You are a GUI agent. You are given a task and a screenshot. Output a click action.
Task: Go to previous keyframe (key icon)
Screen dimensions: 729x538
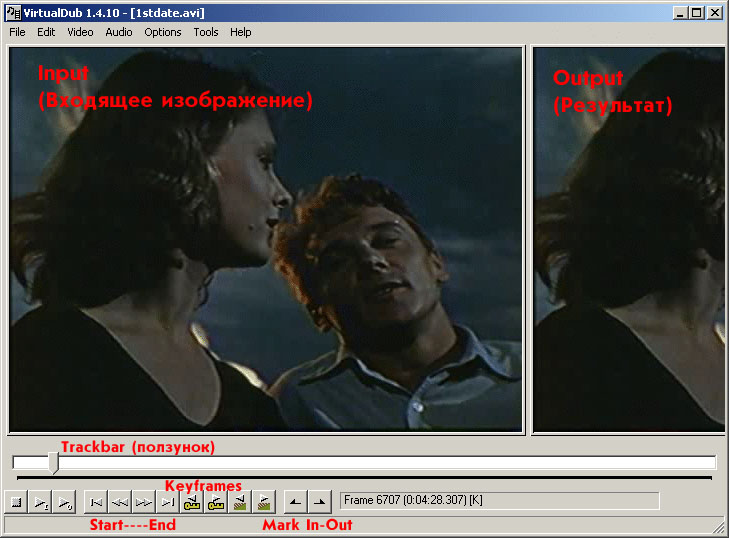(192, 502)
